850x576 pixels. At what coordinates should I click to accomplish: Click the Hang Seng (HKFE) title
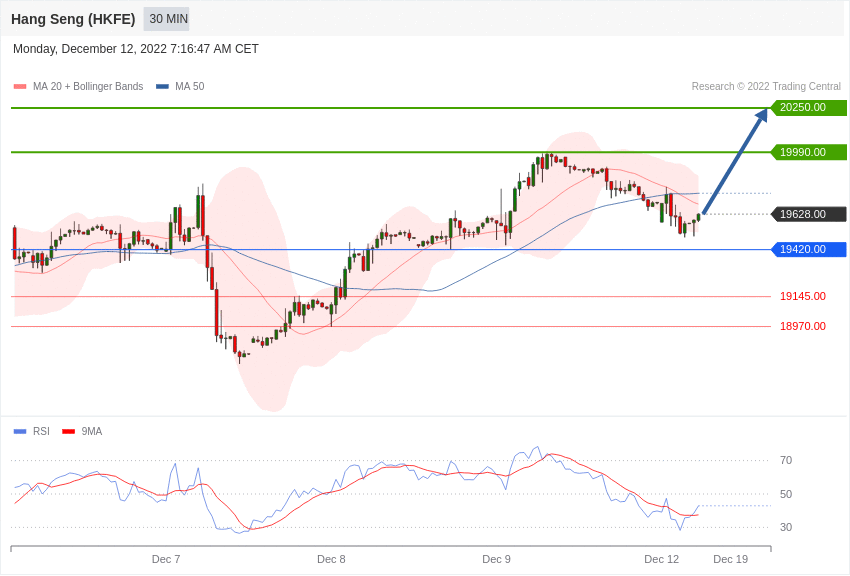pyautogui.click(x=73, y=19)
